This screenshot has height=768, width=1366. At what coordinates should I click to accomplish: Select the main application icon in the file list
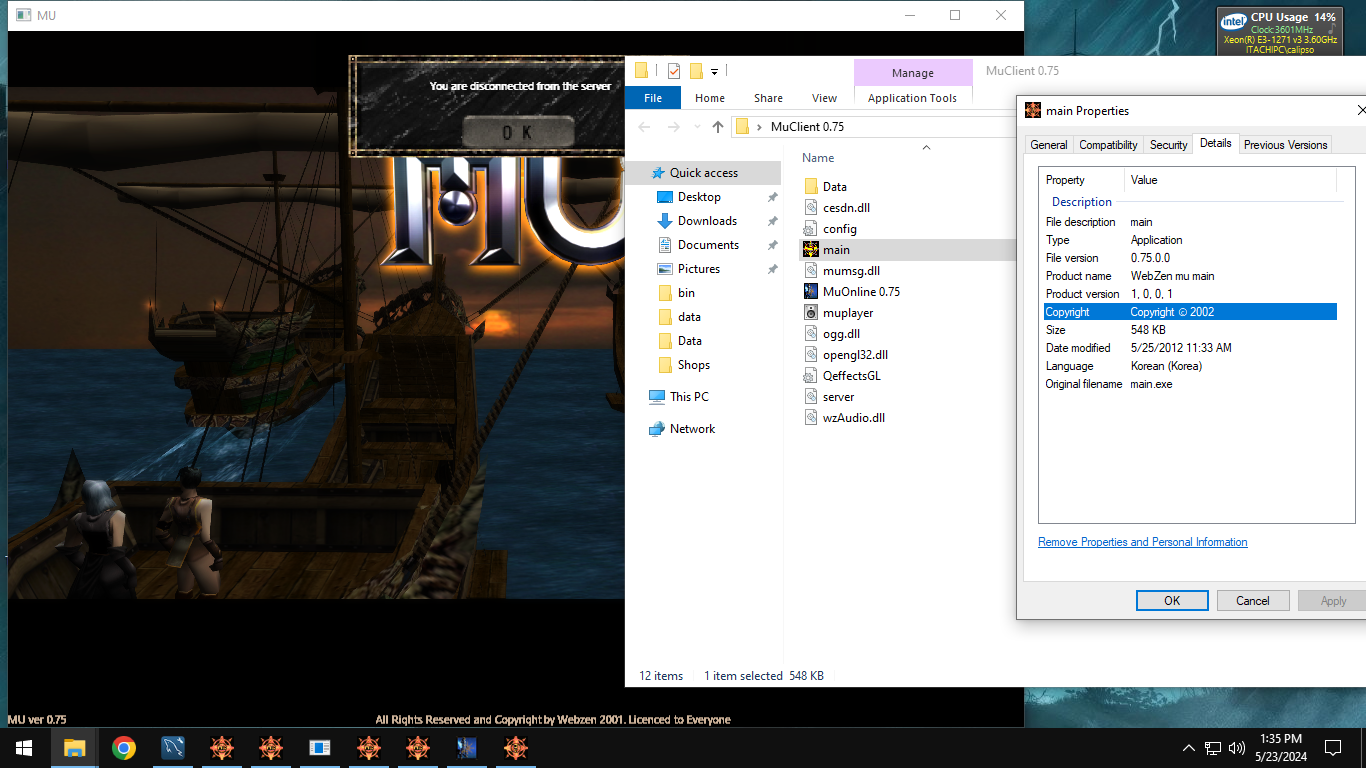pyautogui.click(x=812, y=250)
